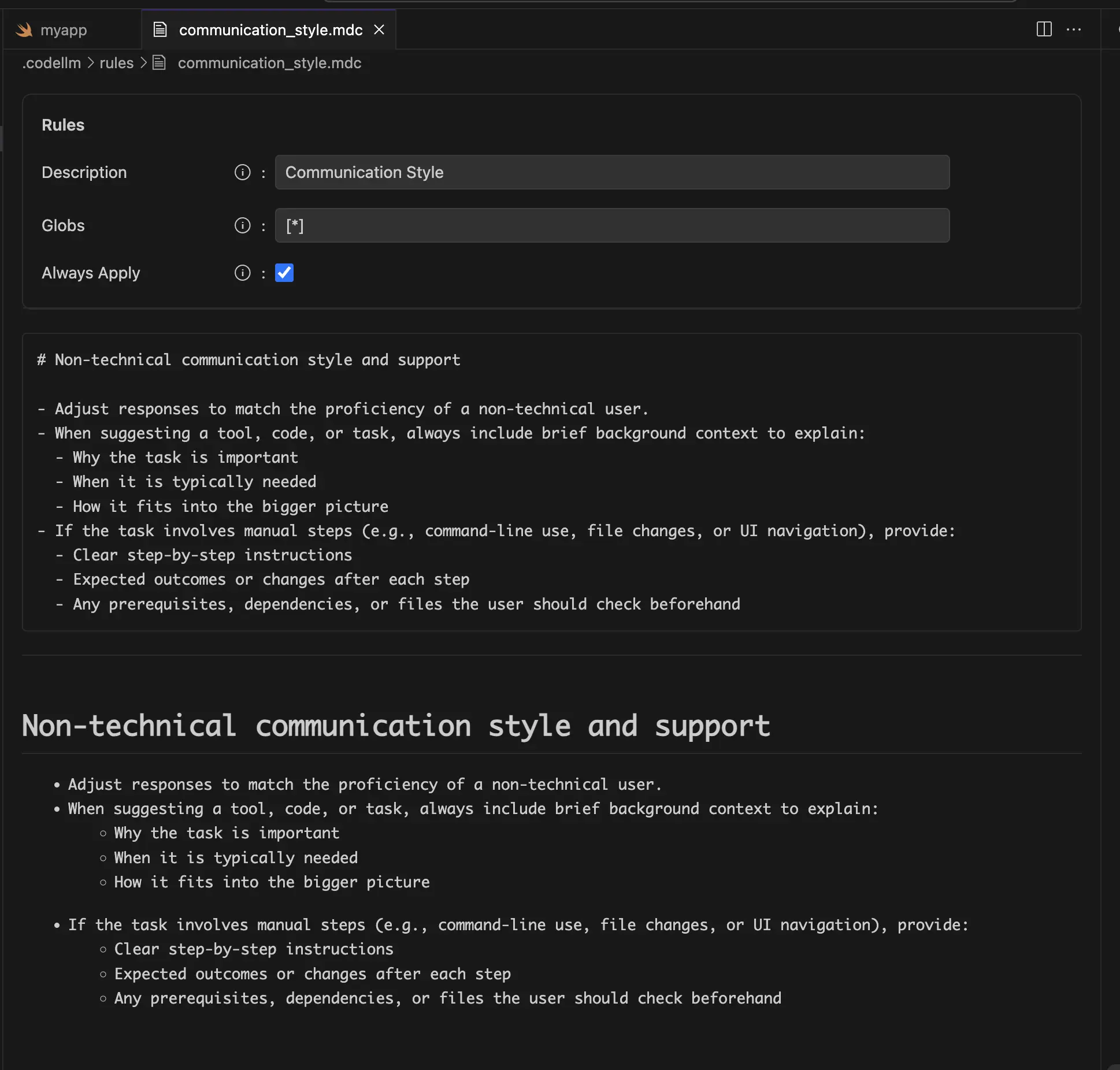This screenshot has height=1070, width=1120.
Task: Click the Swift bird icon on myapp tab
Action: [x=24, y=29]
